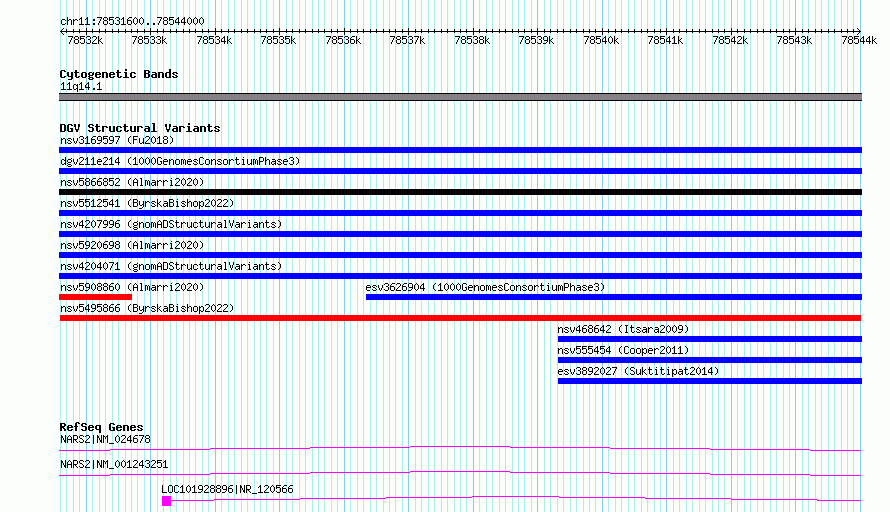Open nsv5512541 (ByrskaBishop2022) variant label
890x512 pixels.
(147, 203)
